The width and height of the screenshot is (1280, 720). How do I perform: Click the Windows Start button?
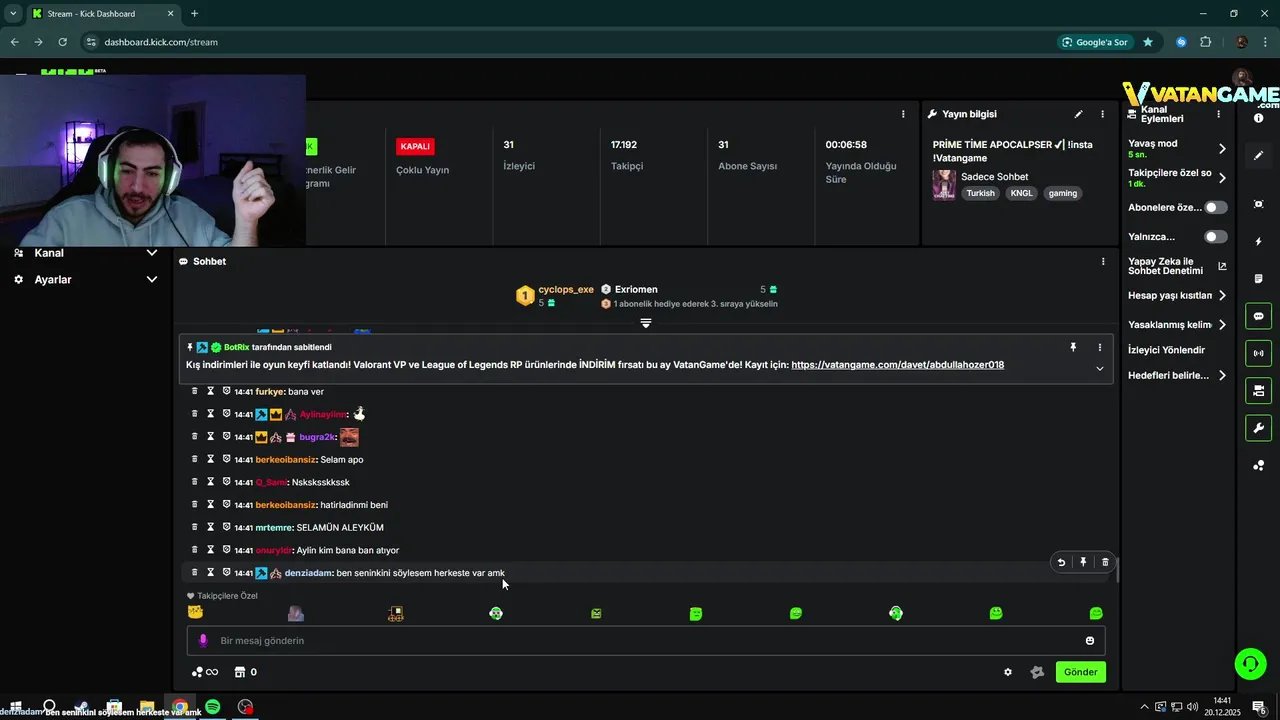pyautogui.click(x=17, y=707)
